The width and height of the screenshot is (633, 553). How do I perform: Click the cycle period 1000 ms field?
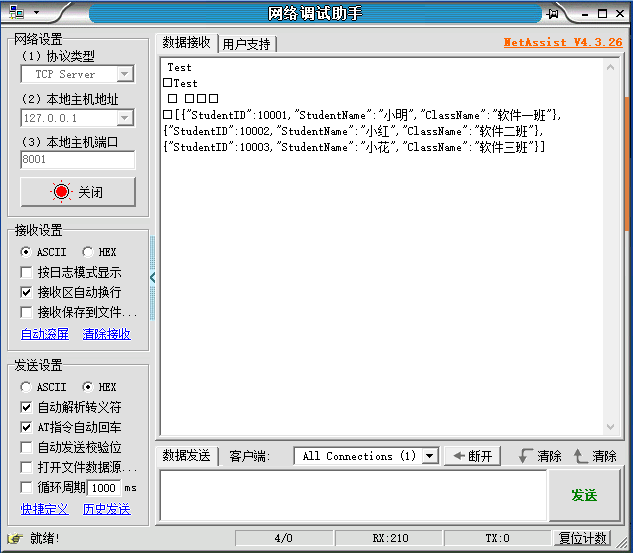(x=104, y=488)
